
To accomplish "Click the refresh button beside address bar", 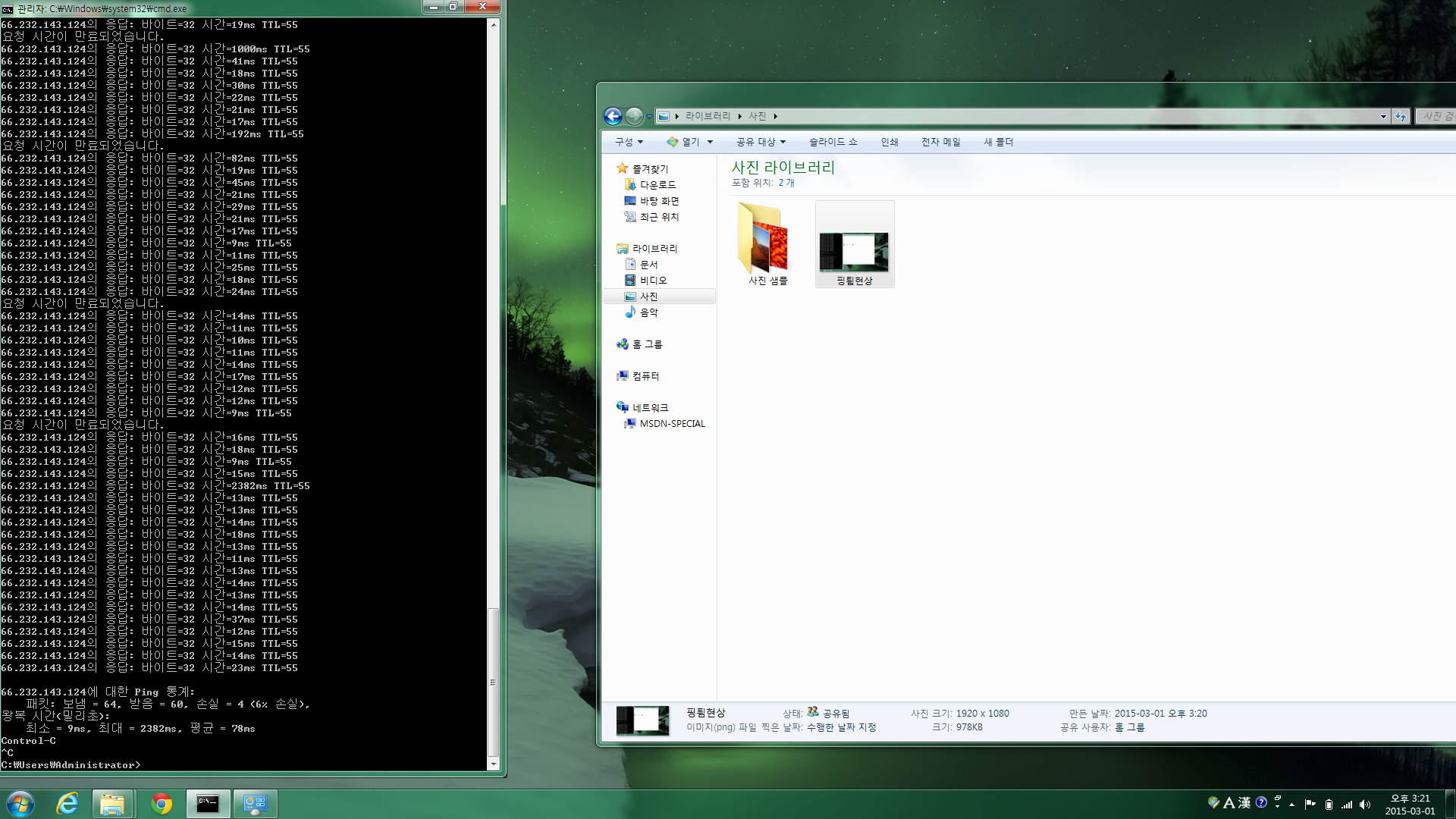I will (x=1401, y=116).
